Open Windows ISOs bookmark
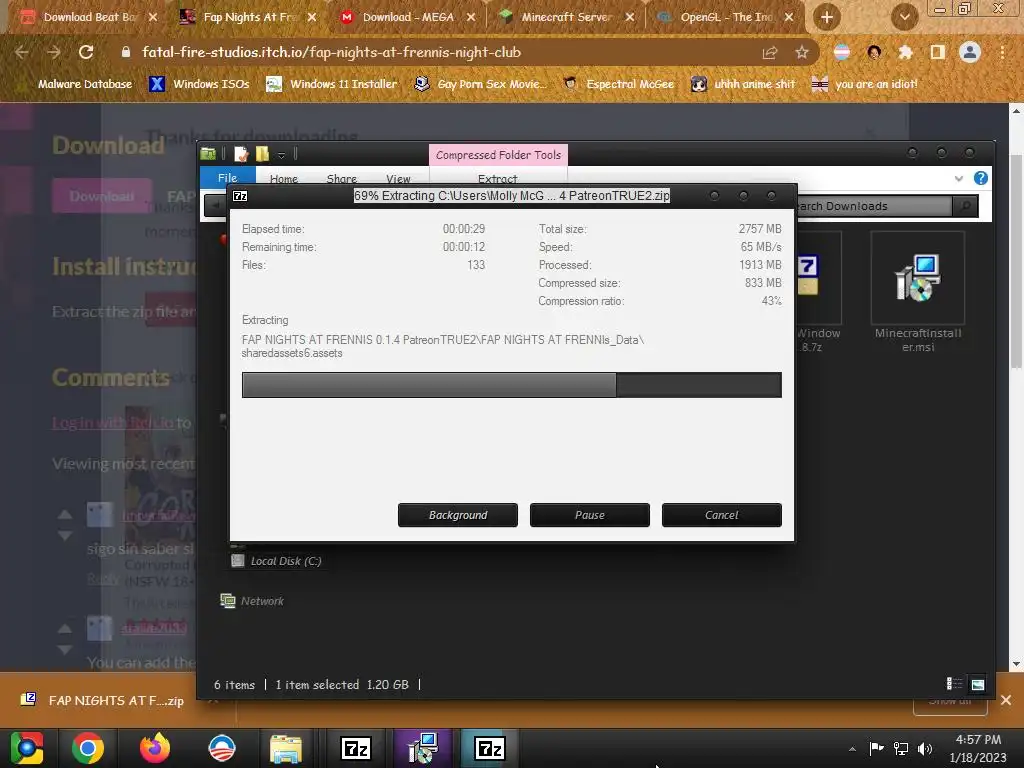The width and height of the screenshot is (1024, 768). (x=199, y=84)
